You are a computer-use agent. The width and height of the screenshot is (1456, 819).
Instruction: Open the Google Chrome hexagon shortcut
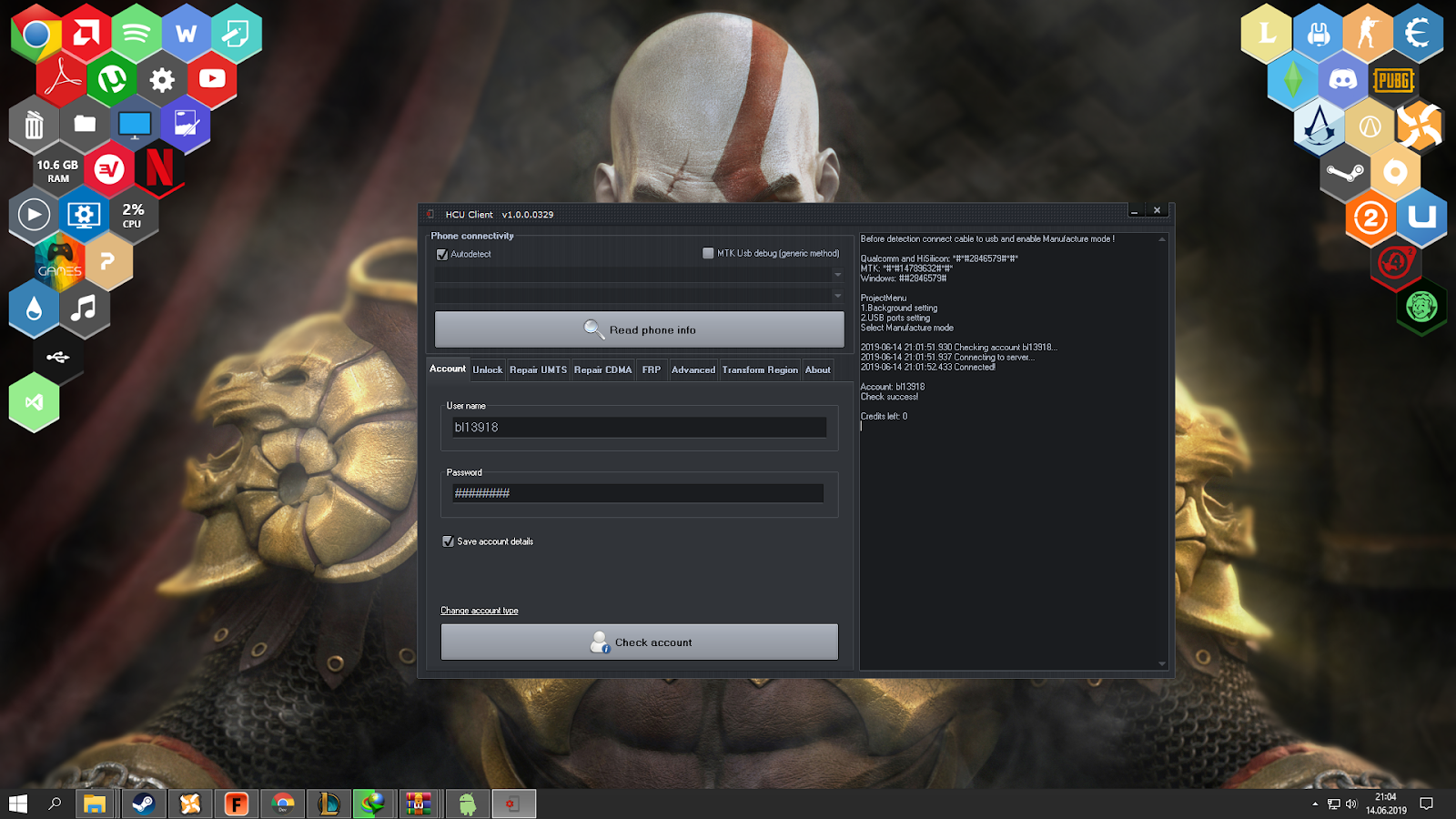tap(36, 35)
